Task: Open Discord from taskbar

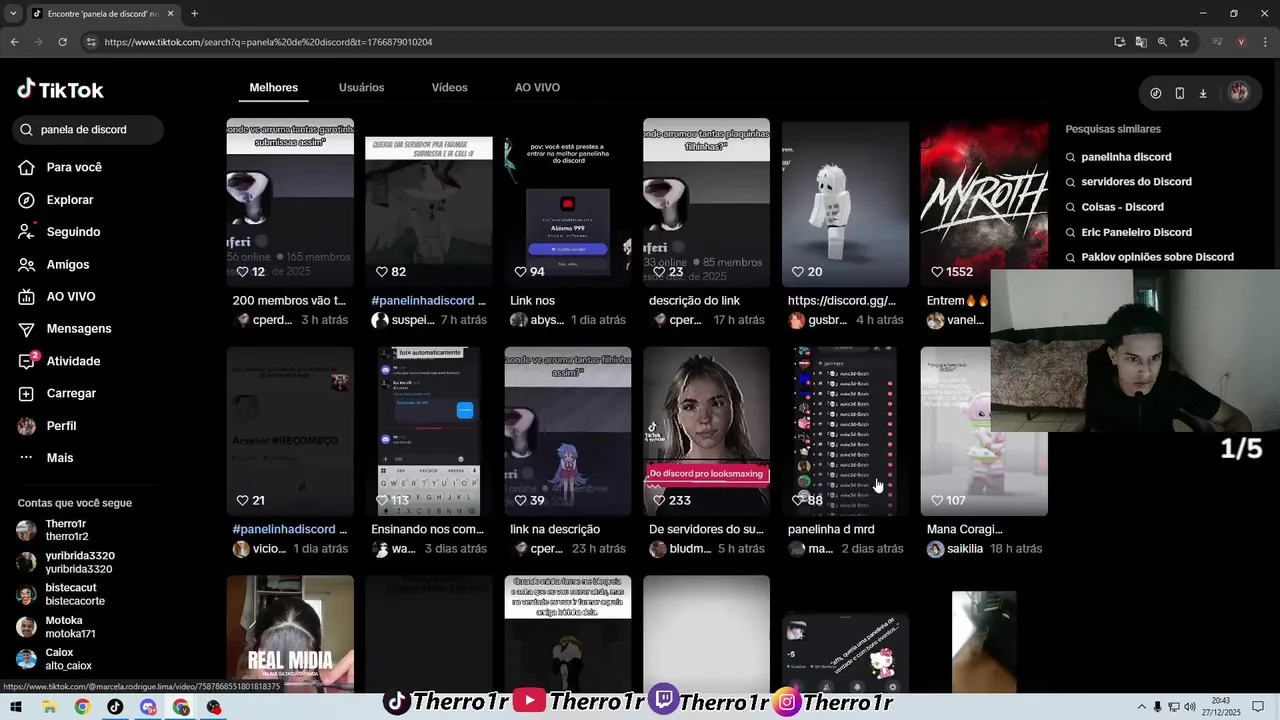Action: tap(148, 707)
